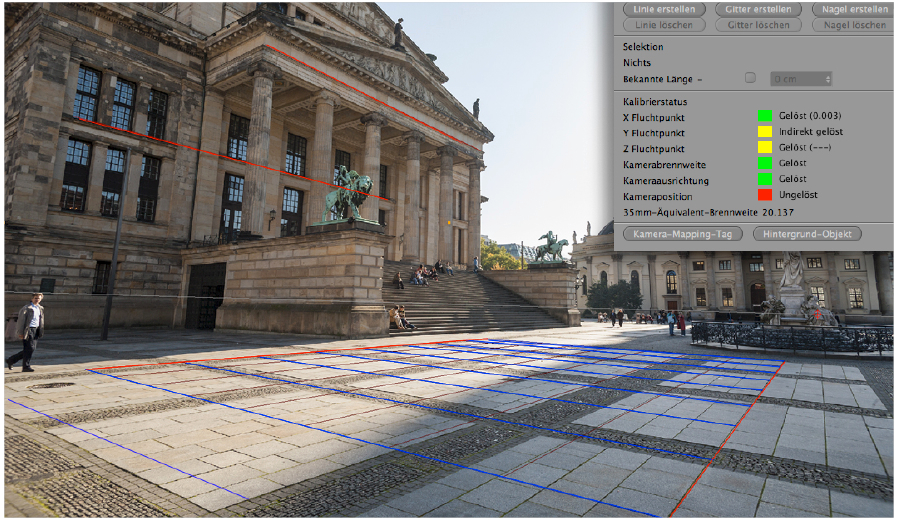Click the green X Fluchtpunkt status swatch
Viewport: 897px width, 523px height.
[x=765, y=116]
